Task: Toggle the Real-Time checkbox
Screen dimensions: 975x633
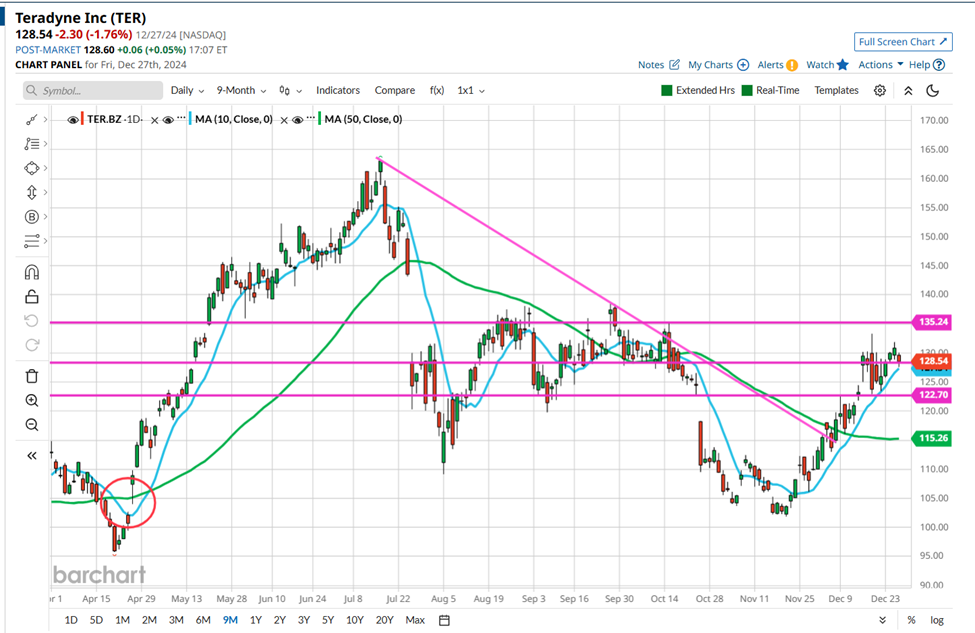Action: coord(747,90)
